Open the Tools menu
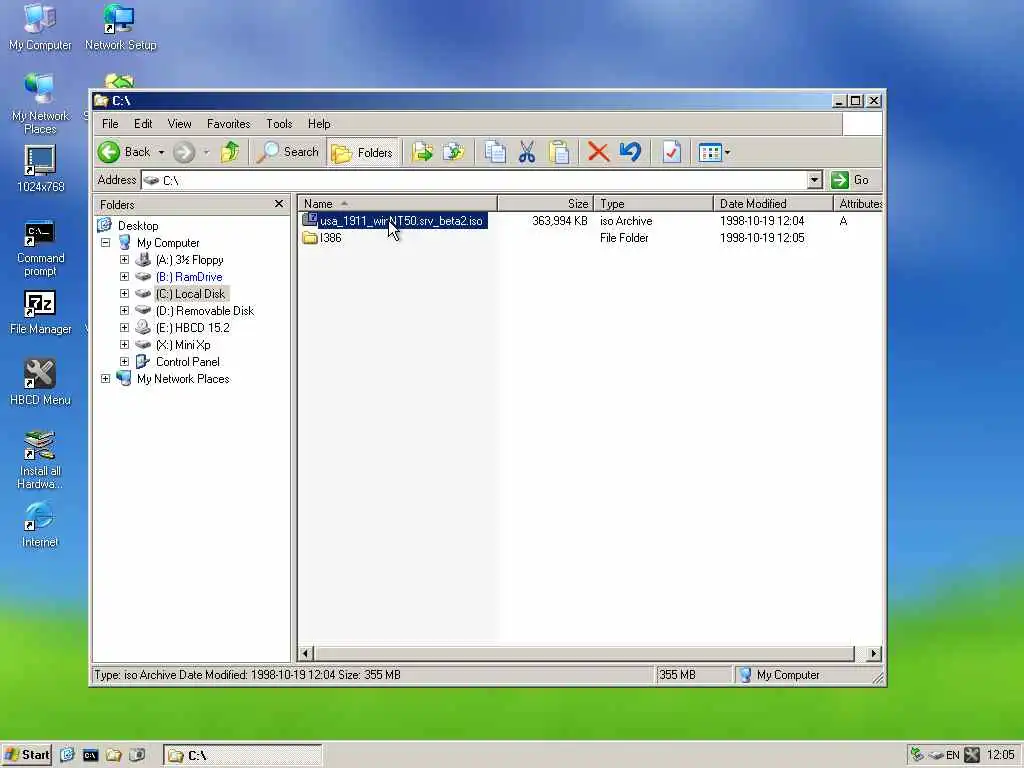This screenshot has height=768, width=1024. coord(279,123)
